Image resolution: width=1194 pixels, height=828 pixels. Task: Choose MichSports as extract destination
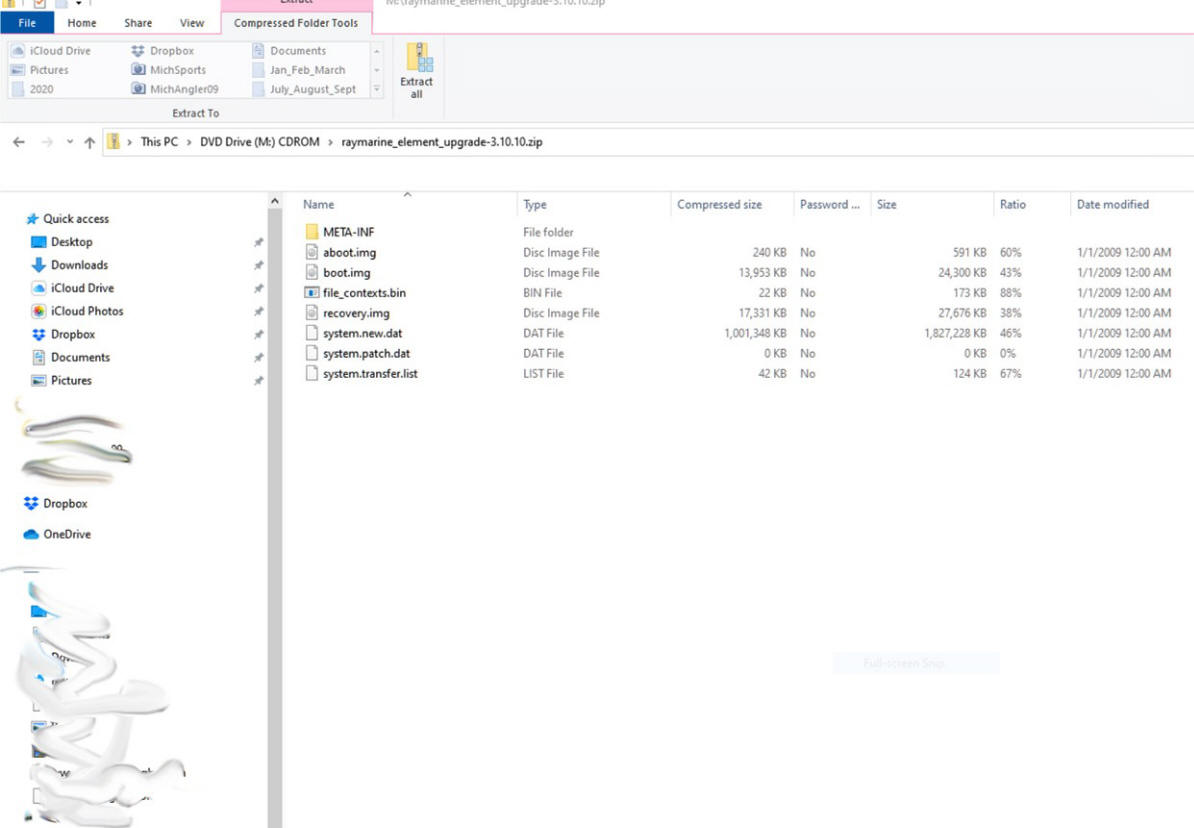(x=177, y=70)
